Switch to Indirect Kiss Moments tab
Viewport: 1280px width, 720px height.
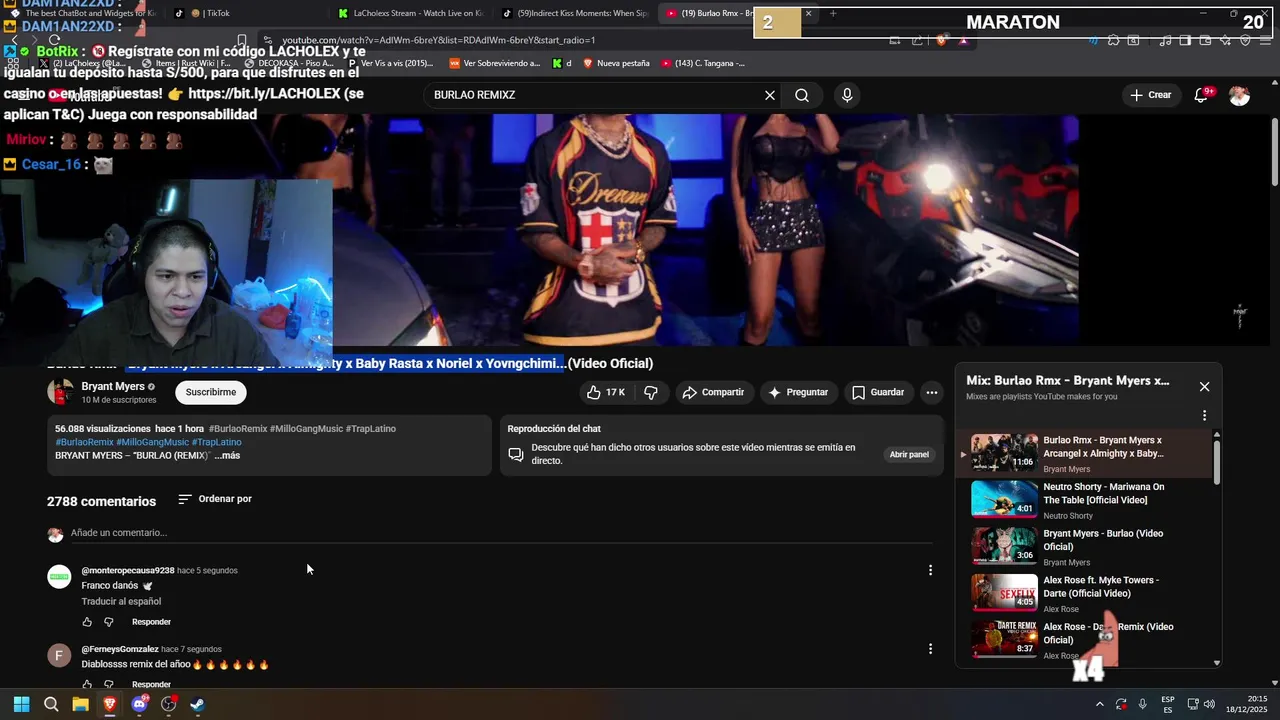point(575,13)
